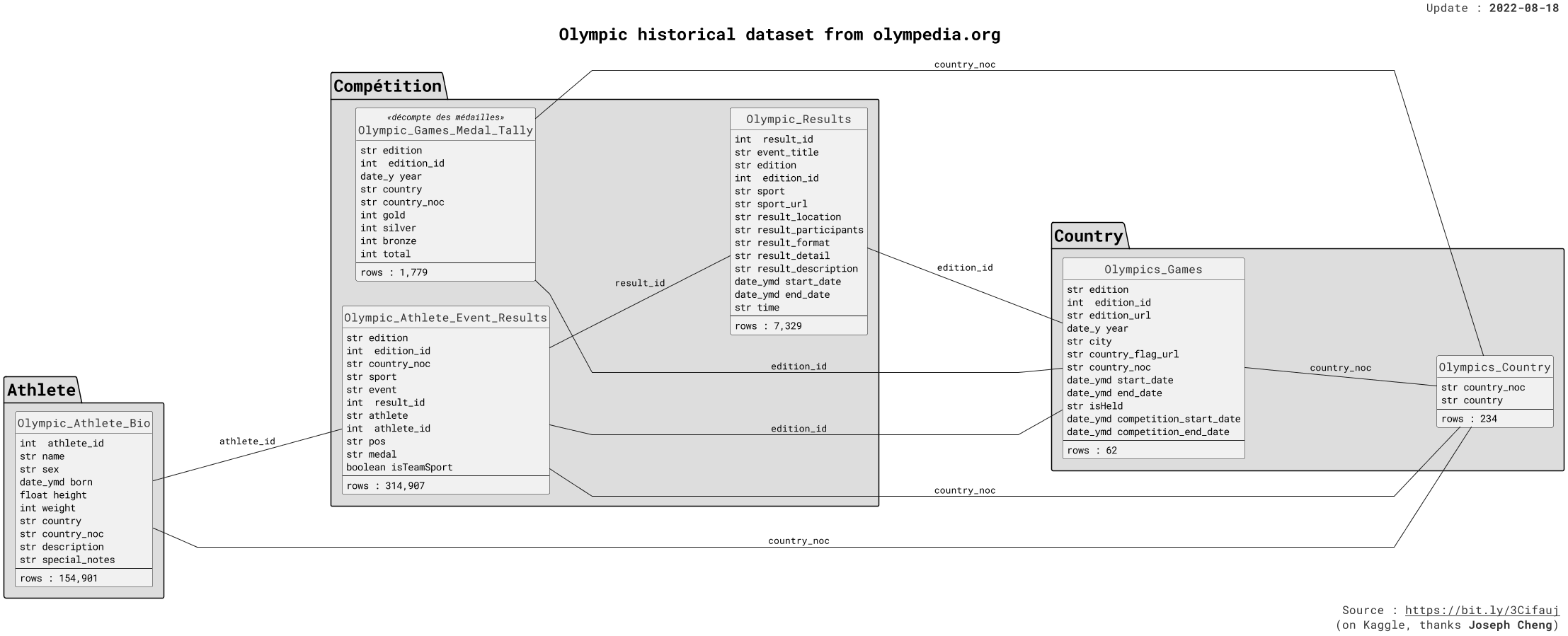
Task: Click 'rows : 234' in Olympics_Country
Action: coord(1469,419)
